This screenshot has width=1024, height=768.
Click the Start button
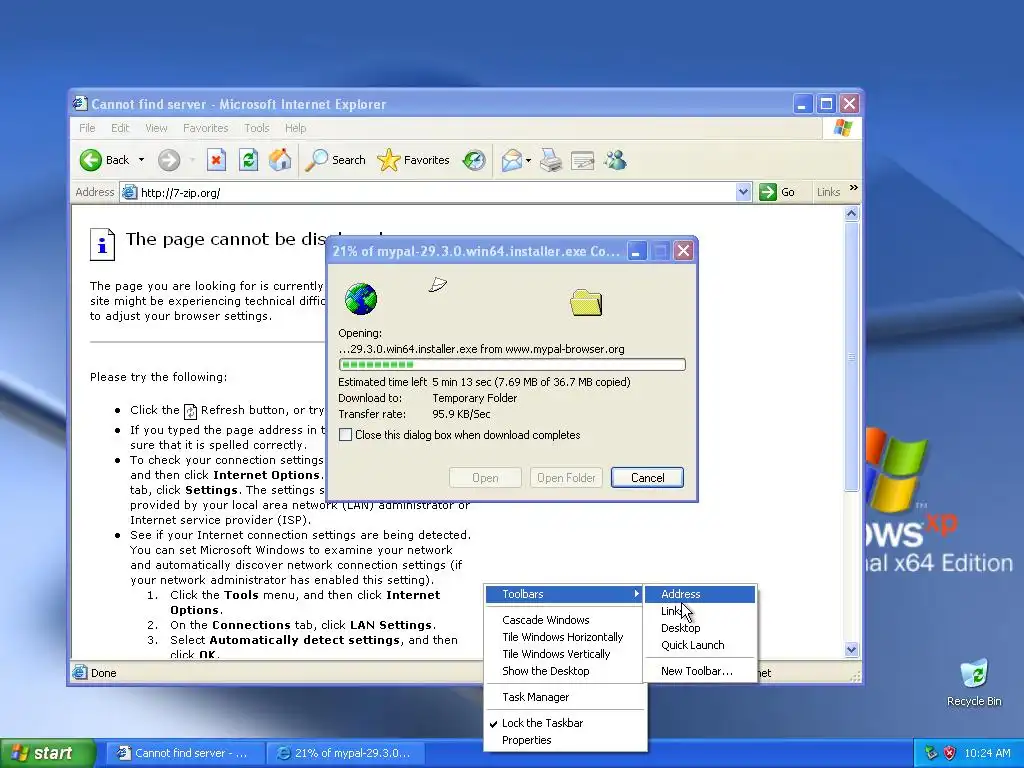(46, 753)
